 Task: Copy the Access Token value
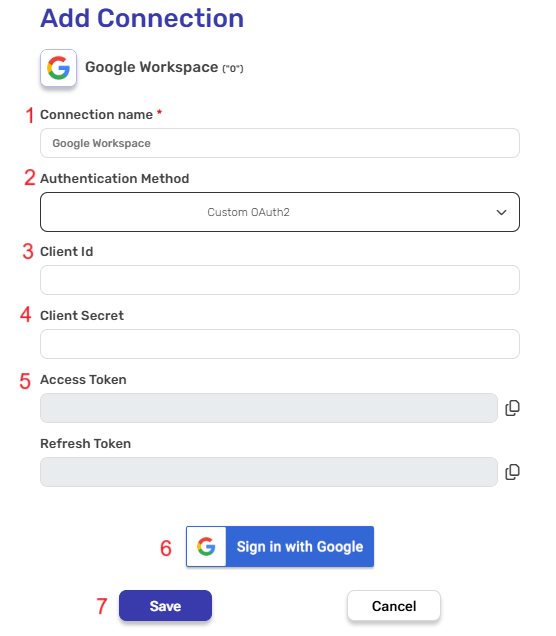tap(512, 408)
